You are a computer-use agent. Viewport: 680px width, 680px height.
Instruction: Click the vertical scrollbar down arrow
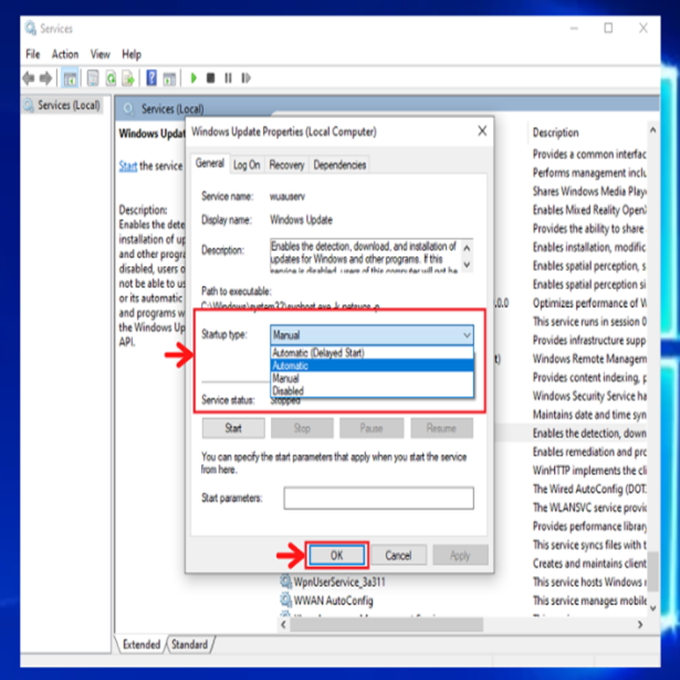click(653, 608)
